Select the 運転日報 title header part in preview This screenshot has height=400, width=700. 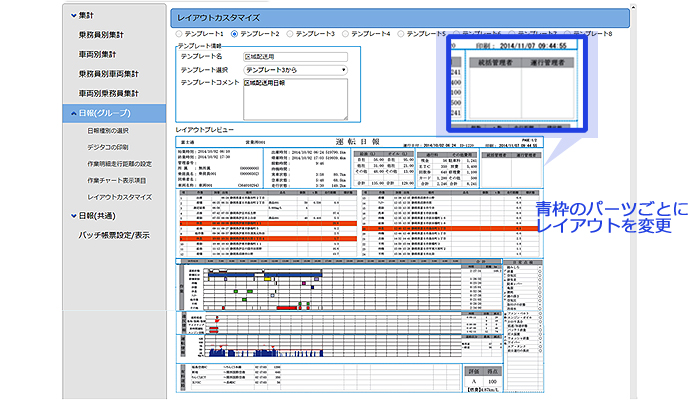(x=359, y=142)
